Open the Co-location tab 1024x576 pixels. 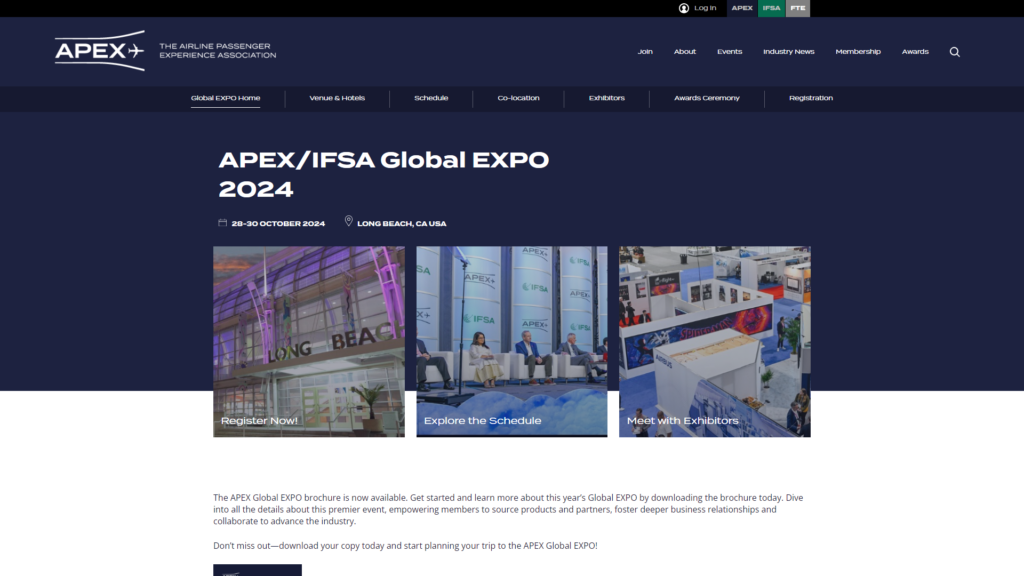coord(519,98)
